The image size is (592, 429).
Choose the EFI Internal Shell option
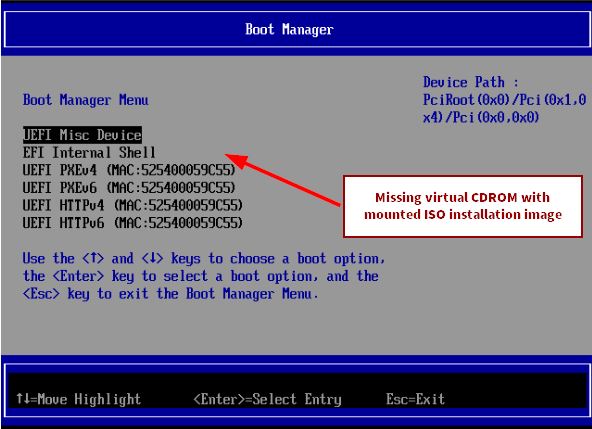tap(89, 153)
